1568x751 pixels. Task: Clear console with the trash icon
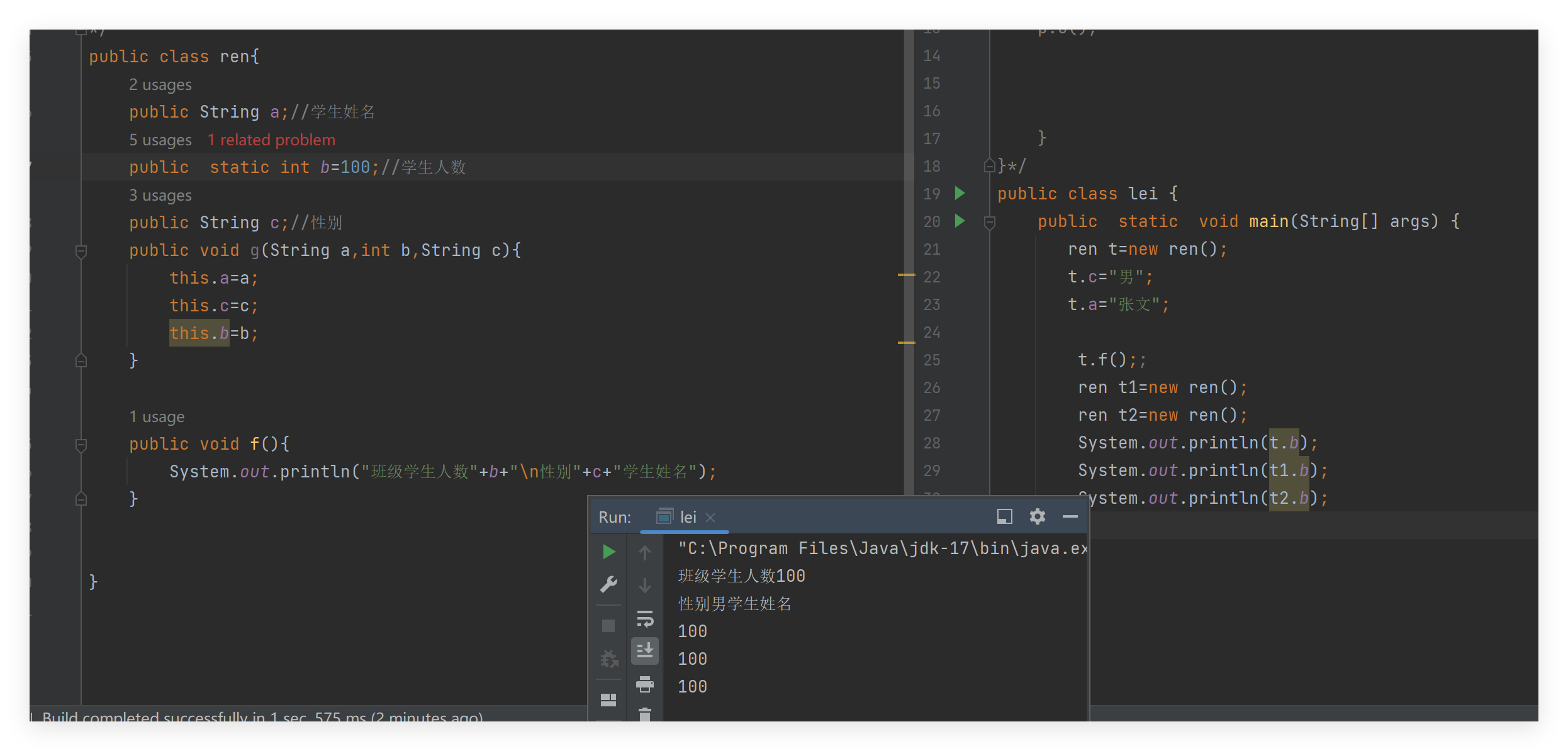[645, 715]
